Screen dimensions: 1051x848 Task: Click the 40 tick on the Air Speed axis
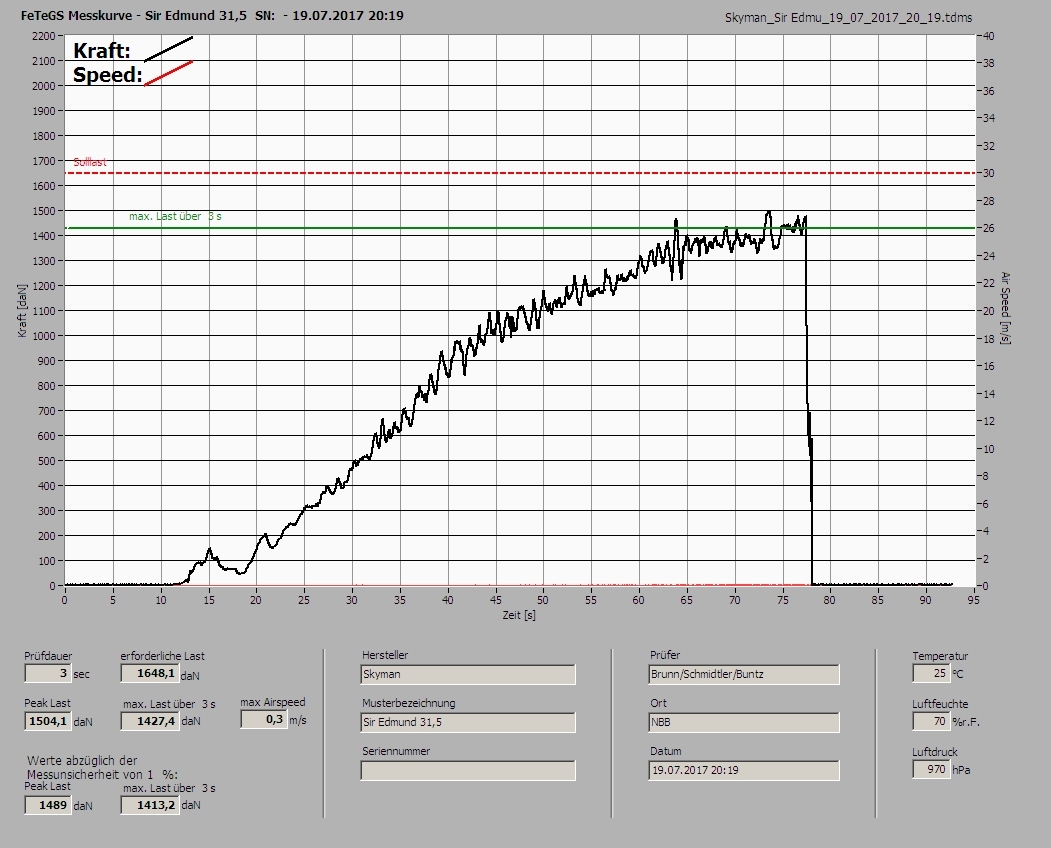click(x=989, y=36)
